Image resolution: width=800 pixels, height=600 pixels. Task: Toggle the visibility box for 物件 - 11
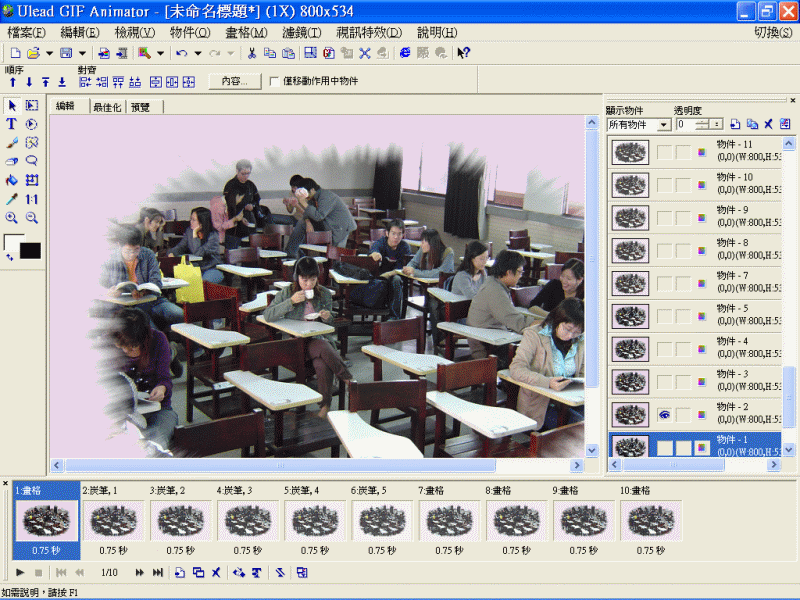(664, 152)
